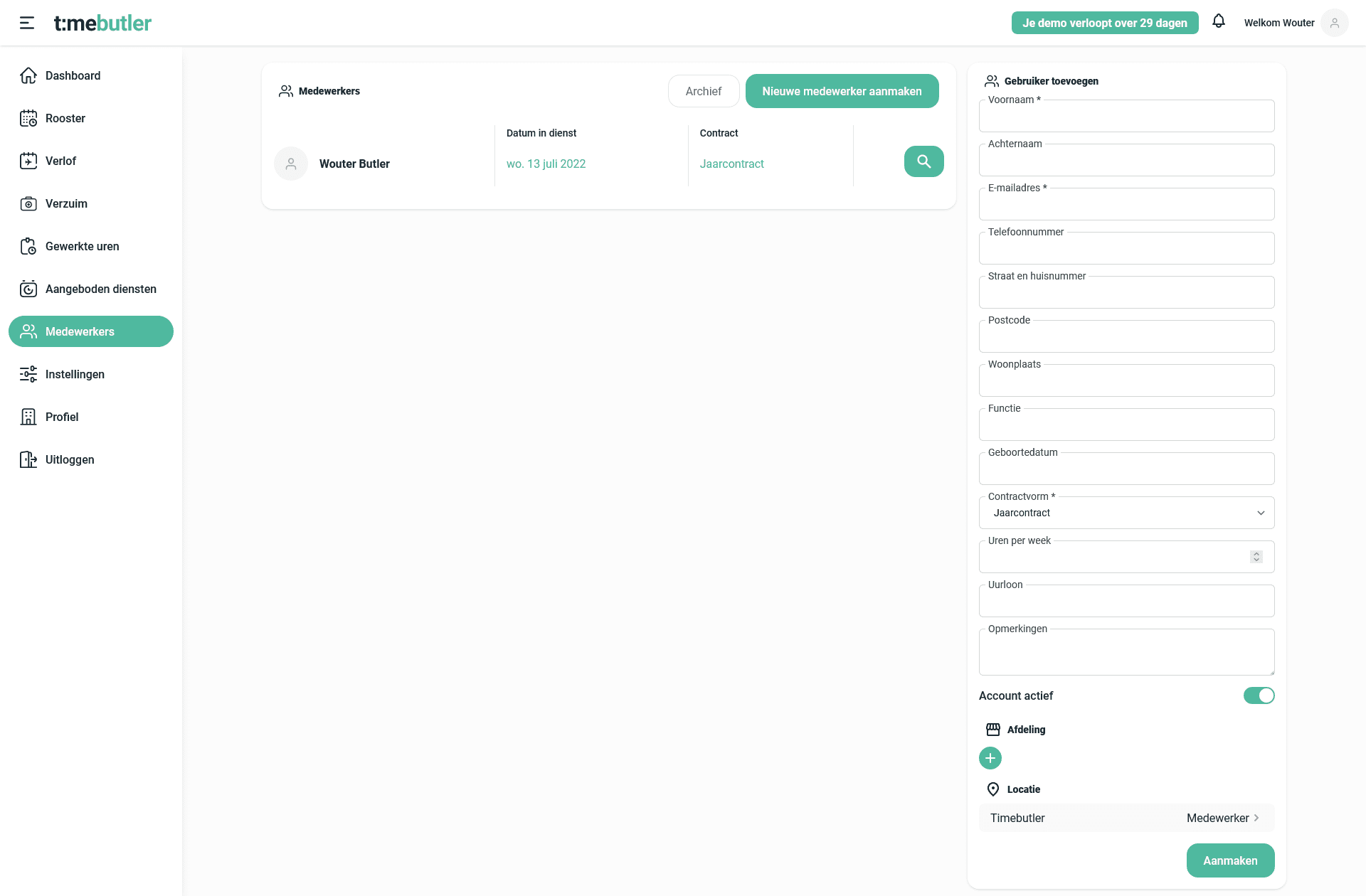Focus the Opmerkingen text area

(x=1127, y=652)
